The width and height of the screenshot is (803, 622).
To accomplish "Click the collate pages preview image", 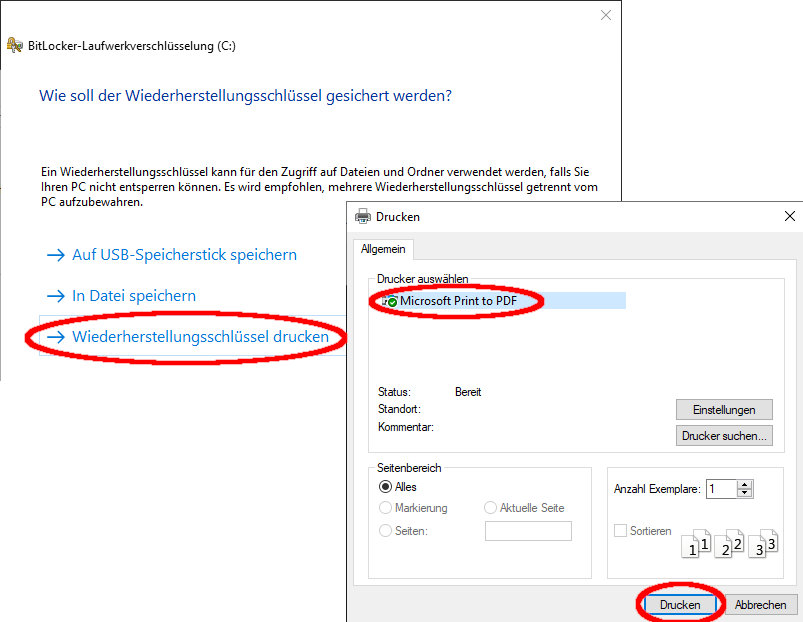I will click(729, 543).
